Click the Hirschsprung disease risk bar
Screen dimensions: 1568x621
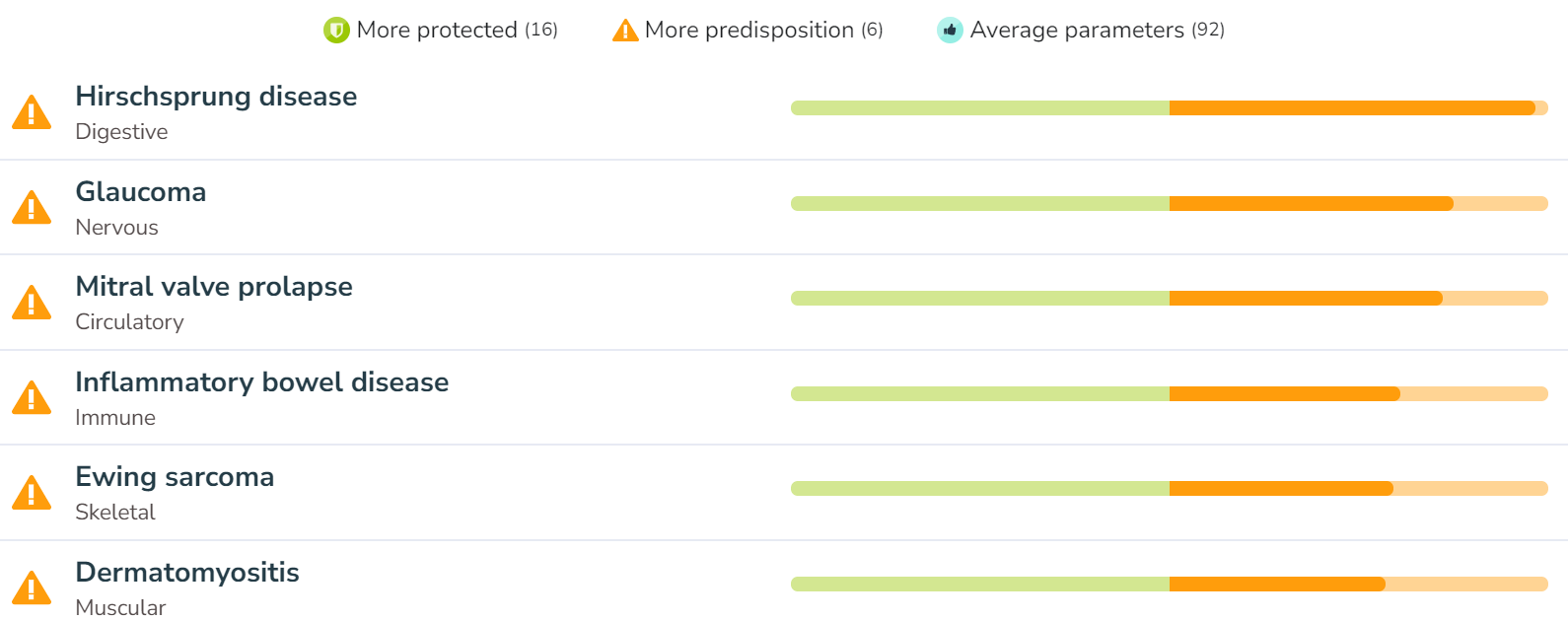click(1170, 108)
